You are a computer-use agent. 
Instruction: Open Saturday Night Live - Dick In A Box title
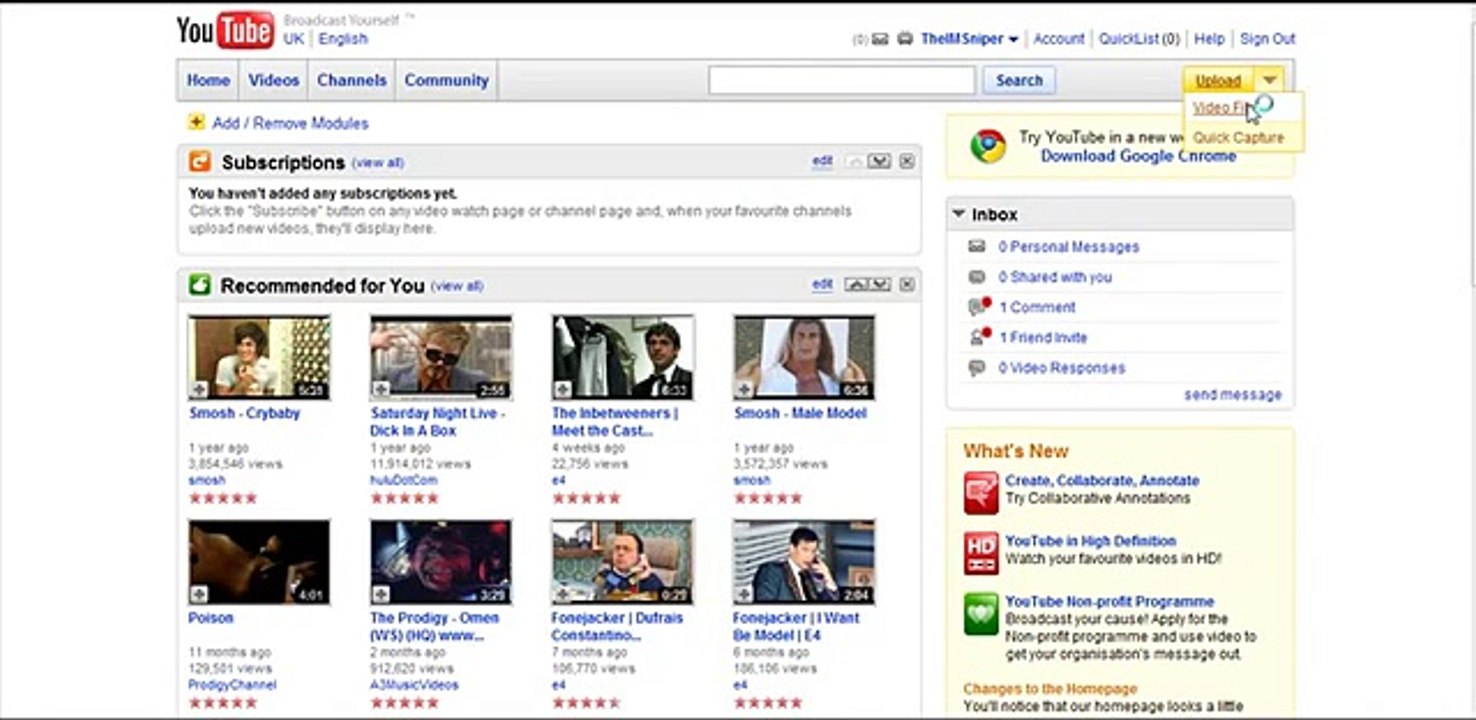point(438,422)
